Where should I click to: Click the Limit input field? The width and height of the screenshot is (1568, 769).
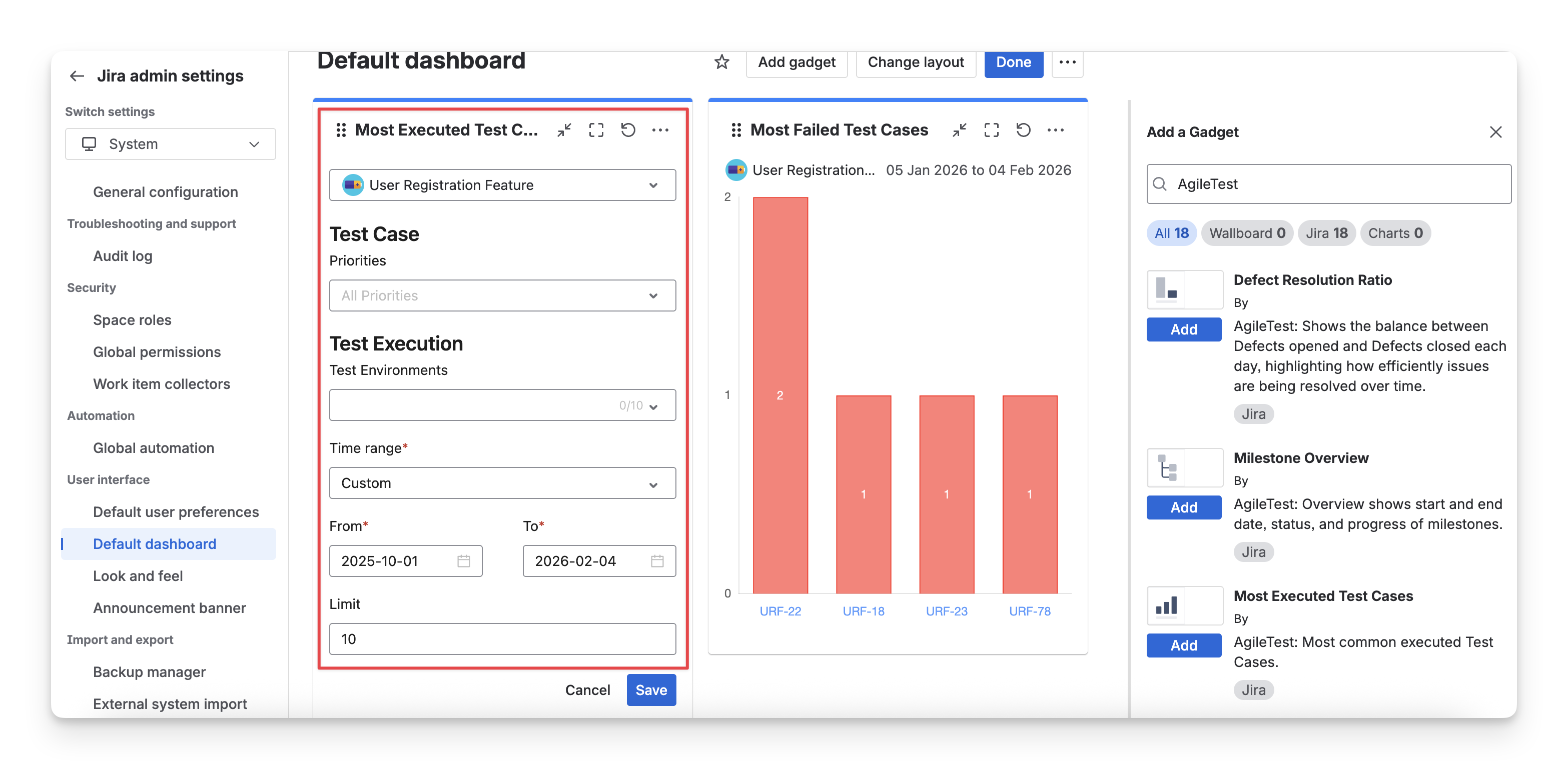point(502,639)
